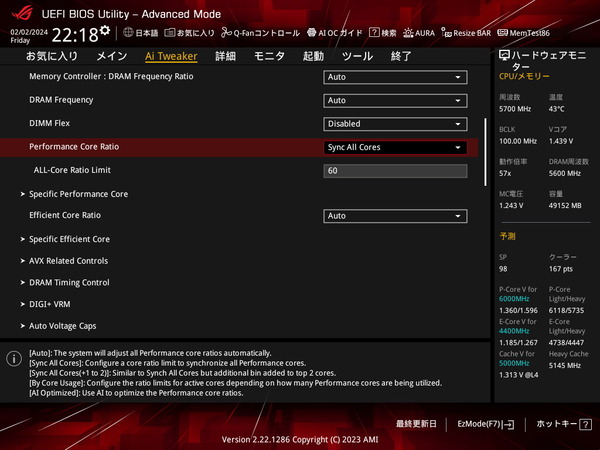Switch to the 詳細 tab
600x450 pixels.
(x=225, y=56)
